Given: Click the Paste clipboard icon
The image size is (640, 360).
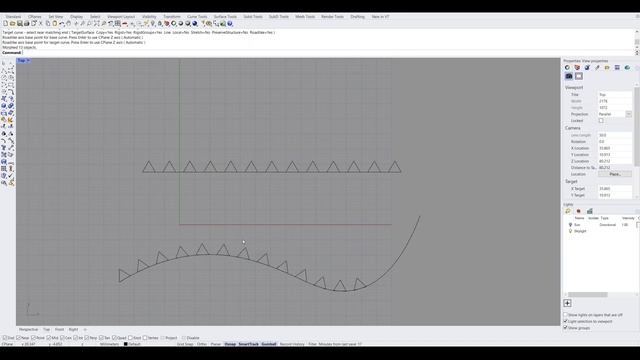Looking at the screenshot, I should tap(55, 24).
